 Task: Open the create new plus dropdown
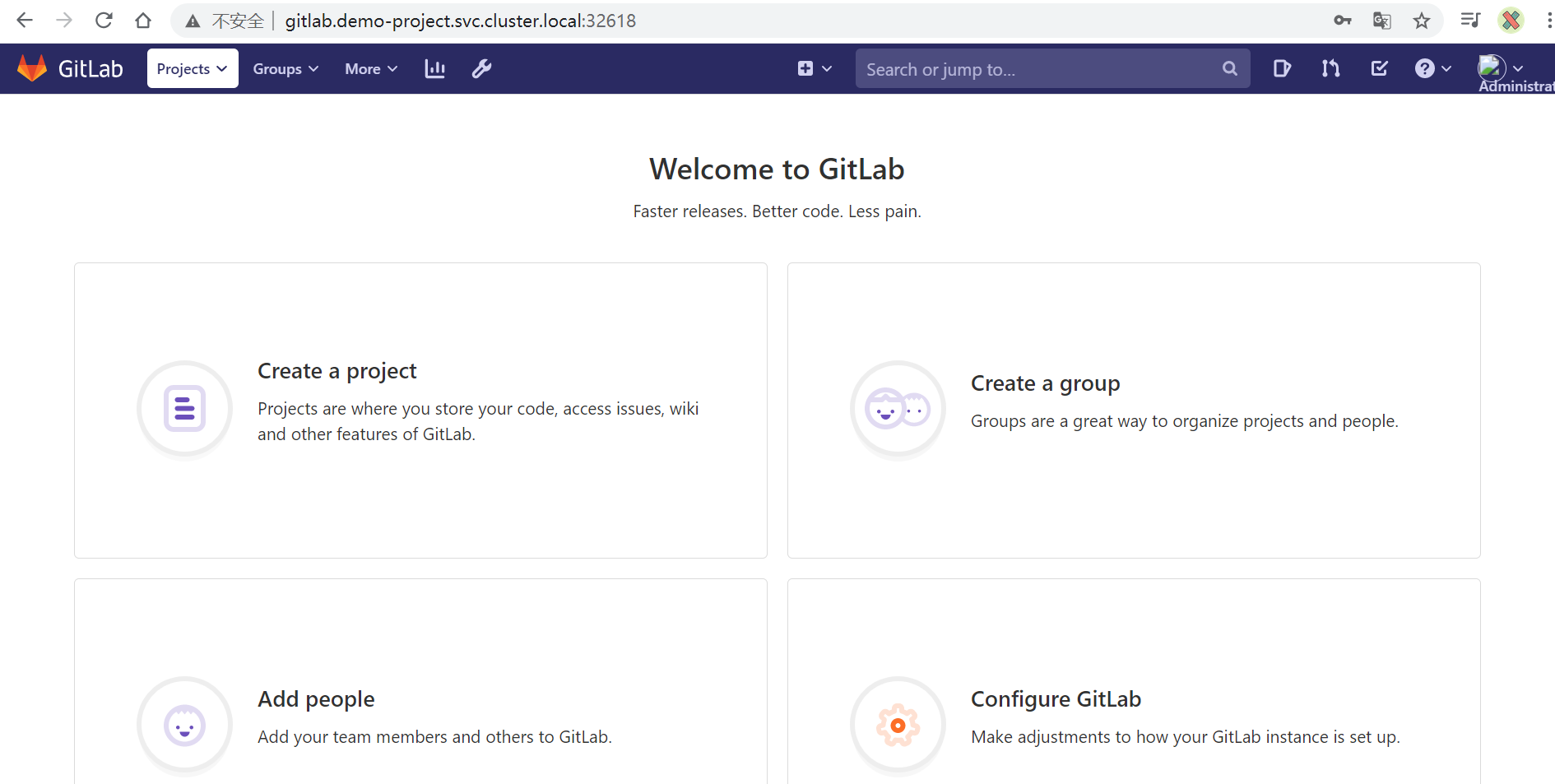[815, 69]
